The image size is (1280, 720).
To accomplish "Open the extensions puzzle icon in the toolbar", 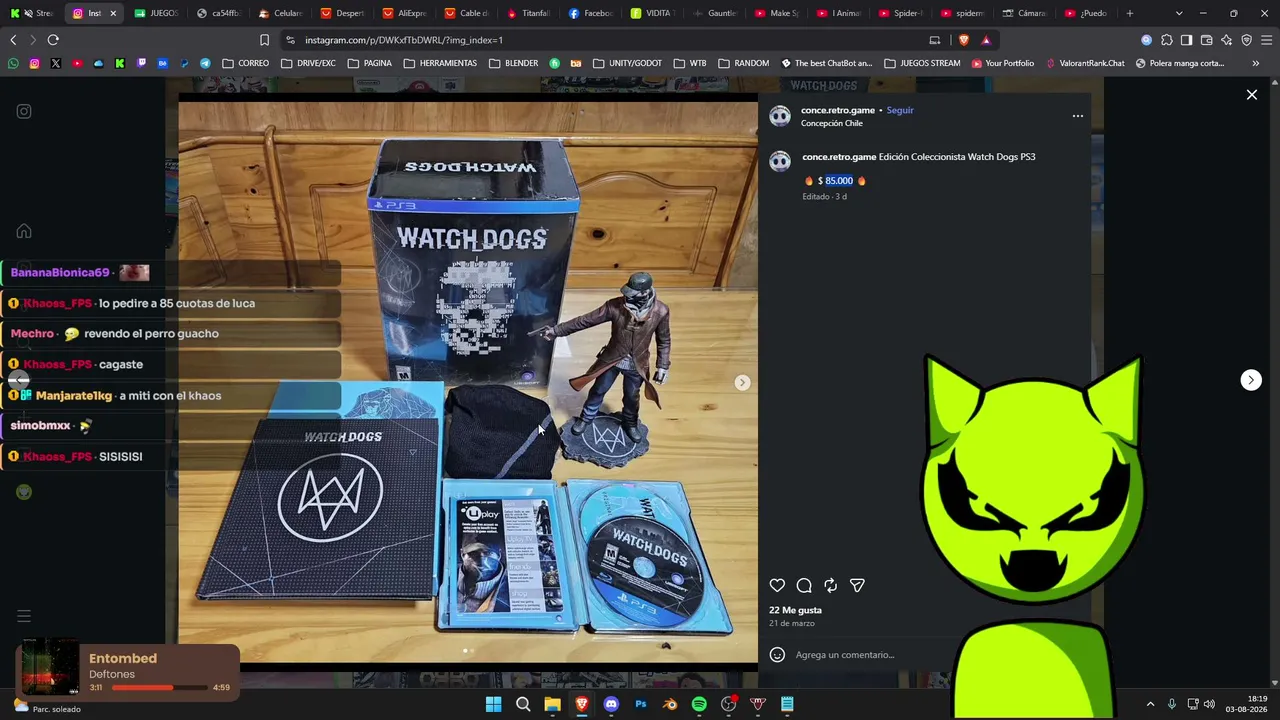I will point(1166,40).
